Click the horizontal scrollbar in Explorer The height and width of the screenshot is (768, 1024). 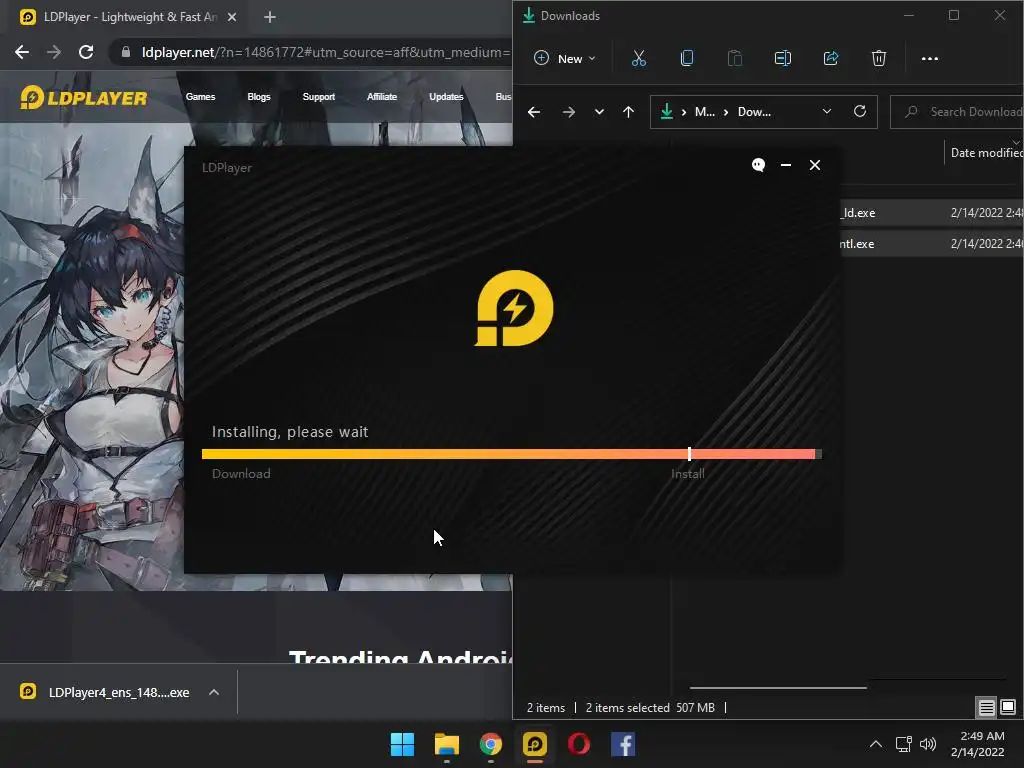(x=778, y=688)
